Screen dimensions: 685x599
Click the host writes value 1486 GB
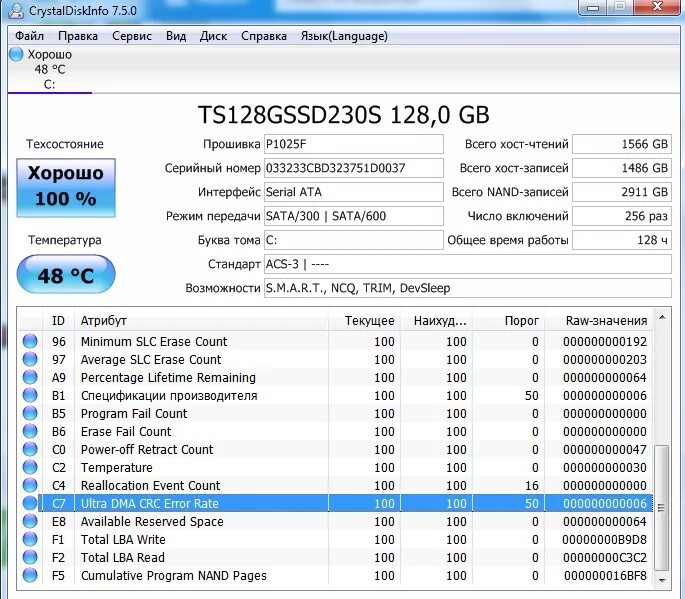coord(622,168)
